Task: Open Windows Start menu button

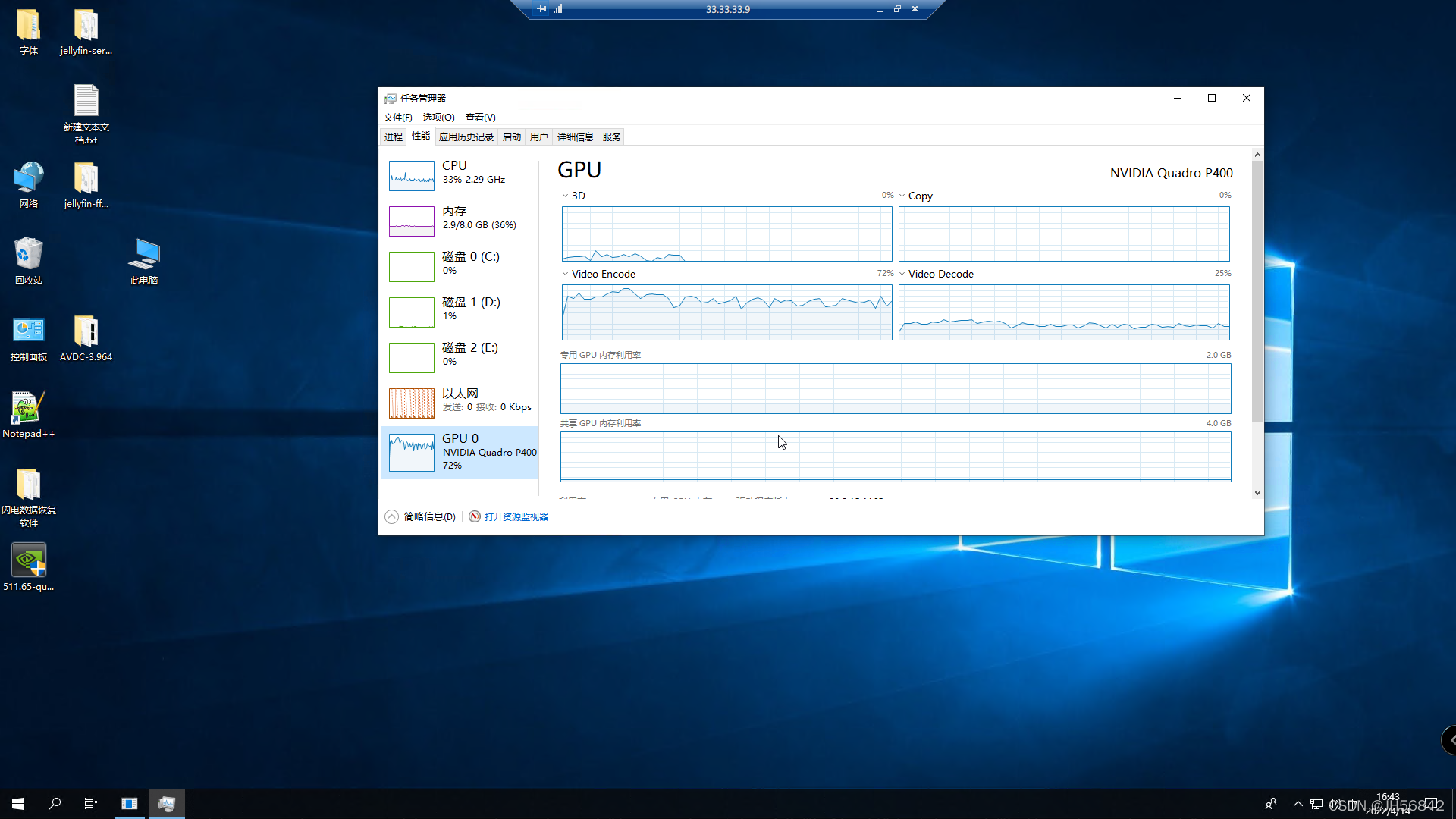Action: point(18,804)
